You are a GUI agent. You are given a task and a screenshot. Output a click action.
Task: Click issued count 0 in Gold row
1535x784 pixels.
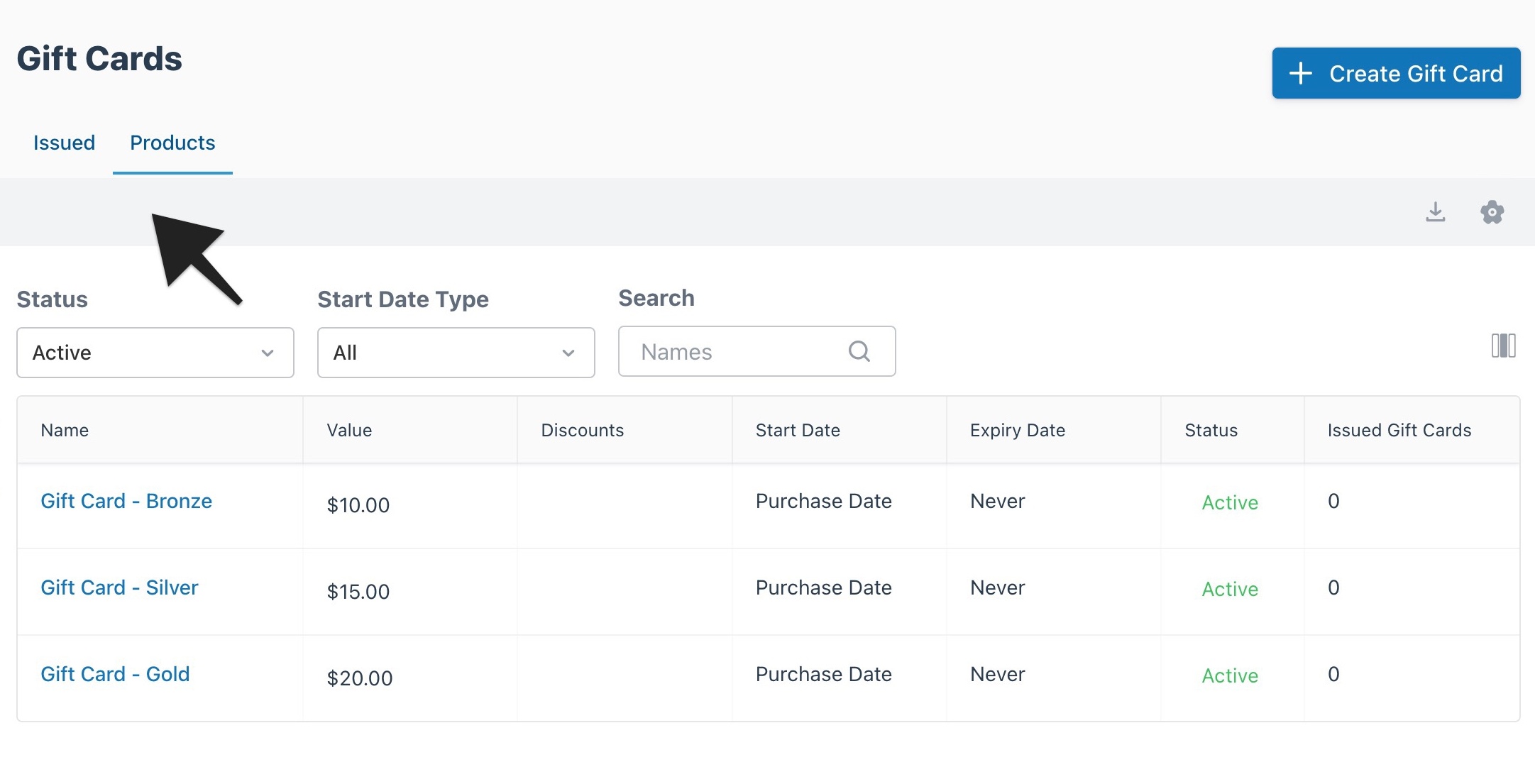coord(1333,674)
